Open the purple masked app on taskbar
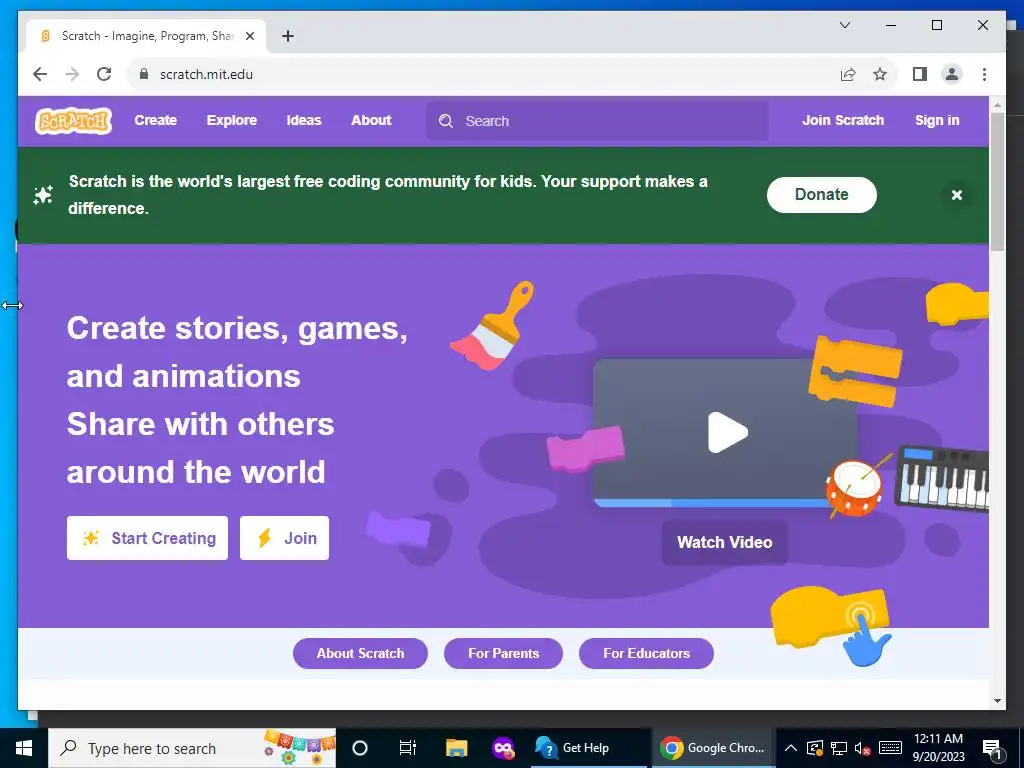The width and height of the screenshot is (1024, 768). (x=503, y=748)
